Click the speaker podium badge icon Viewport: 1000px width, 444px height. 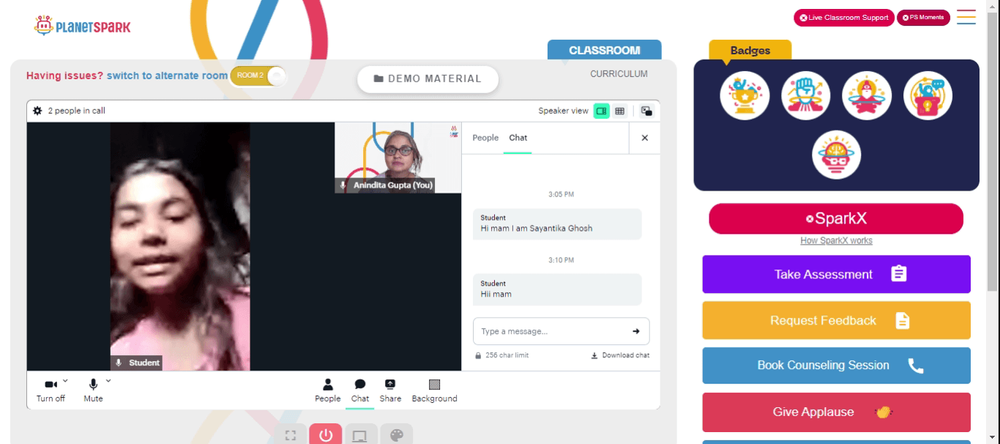pyautogui.click(x=928, y=96)
